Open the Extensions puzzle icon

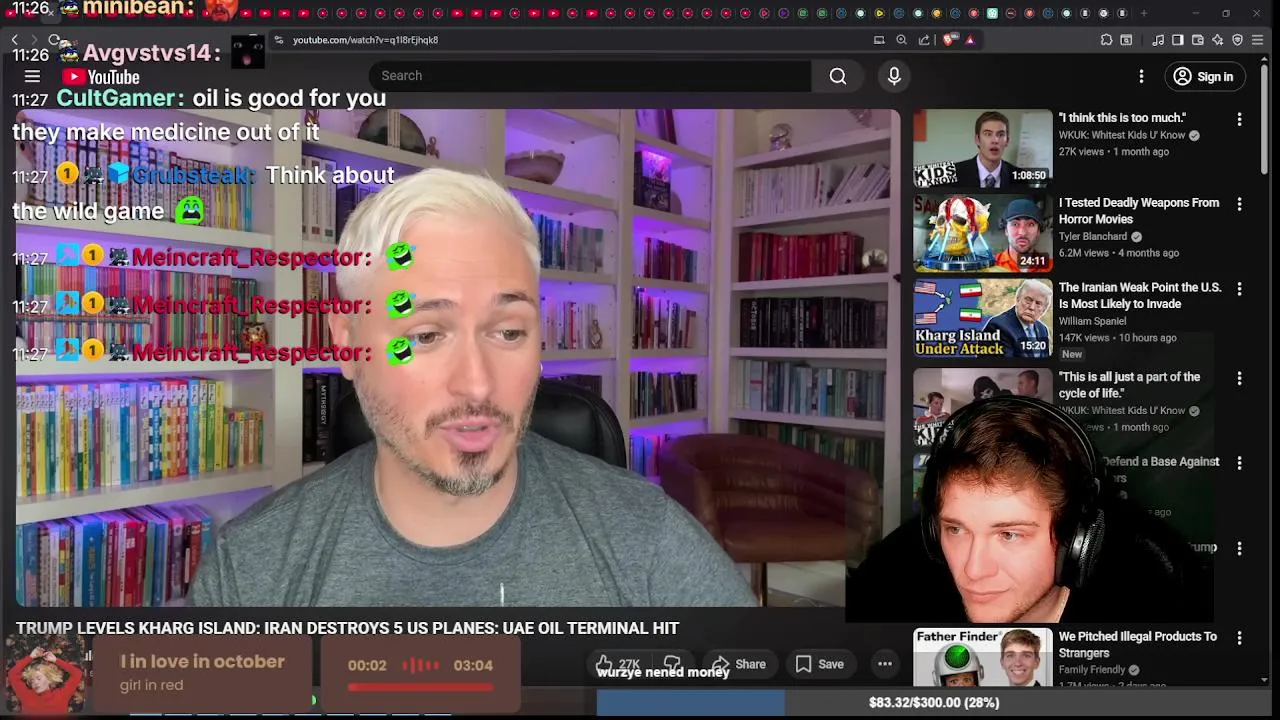point(1106,40)
